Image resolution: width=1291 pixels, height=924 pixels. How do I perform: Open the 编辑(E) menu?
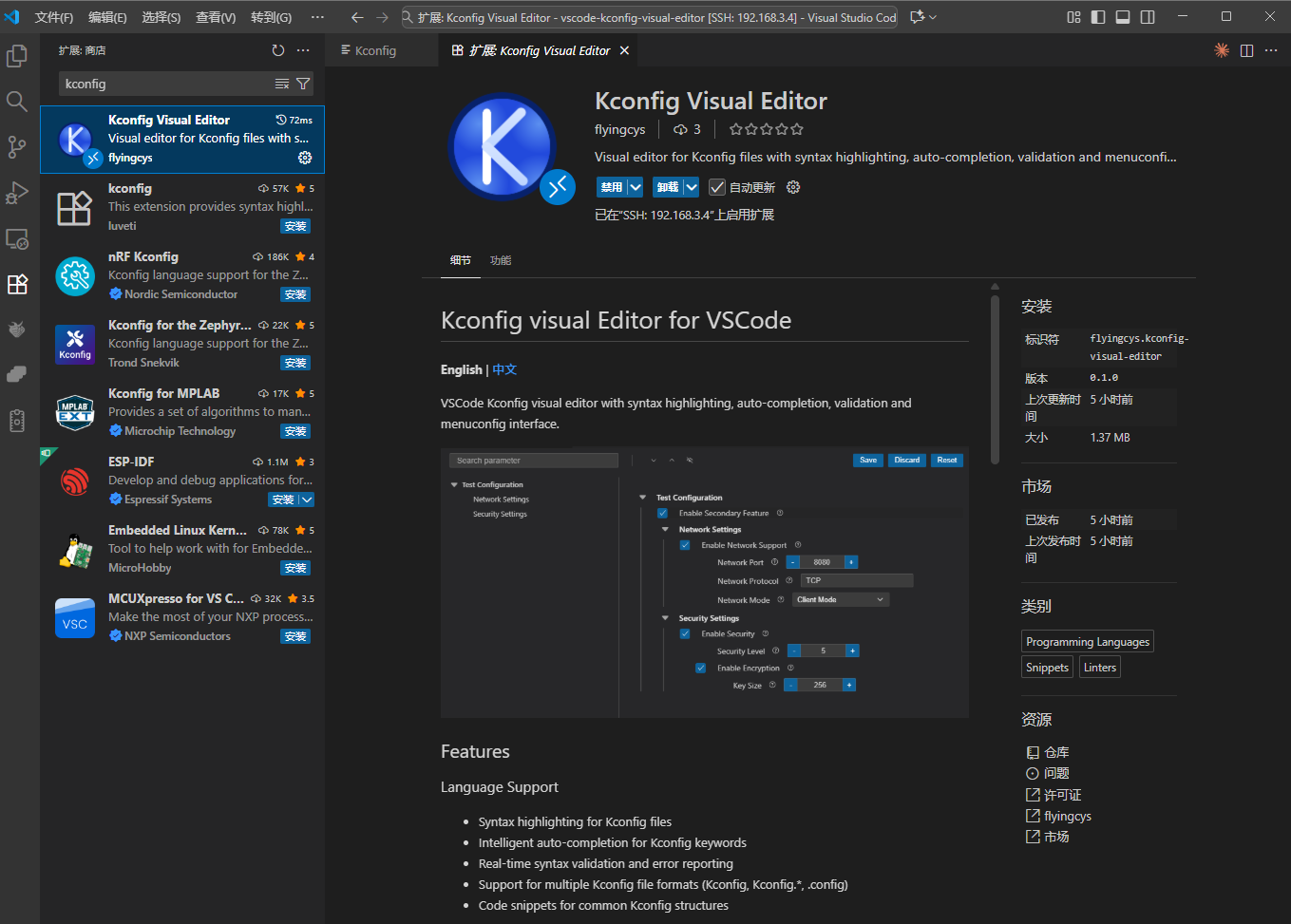point(107,17)
